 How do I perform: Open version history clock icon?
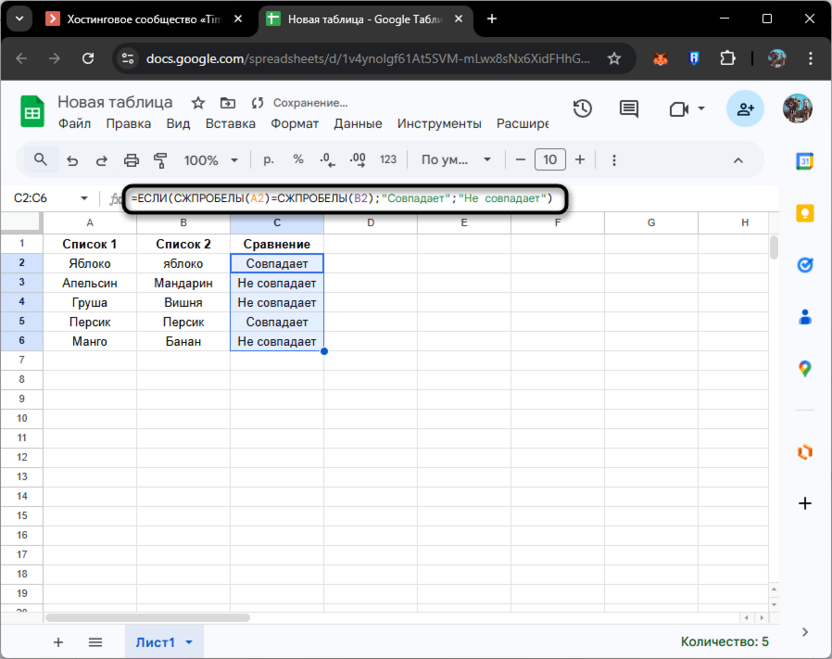pyautogui.click(x=582, y=109)
